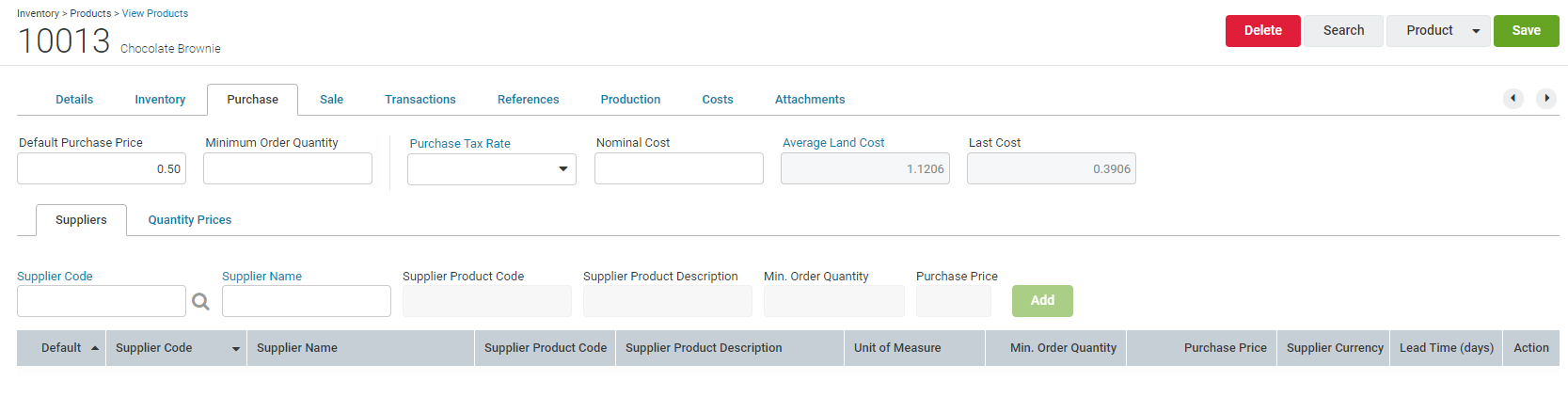
Task: Click the Default Purchase Price field
Action: (x=102, y=168)
